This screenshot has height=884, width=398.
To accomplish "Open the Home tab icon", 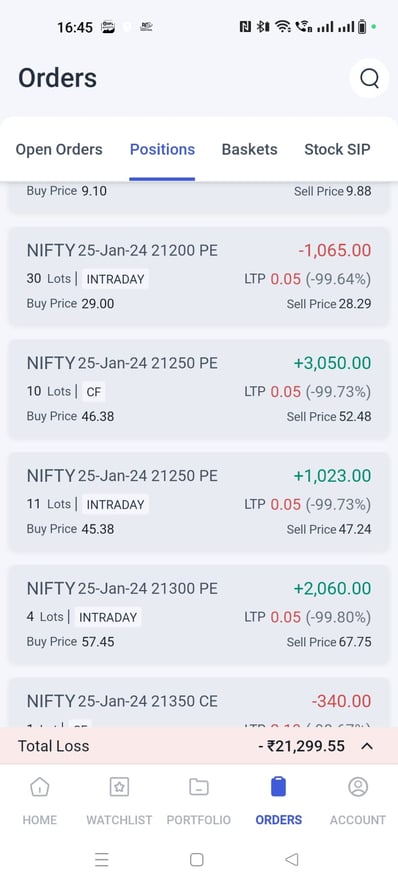I will point(39,786).
